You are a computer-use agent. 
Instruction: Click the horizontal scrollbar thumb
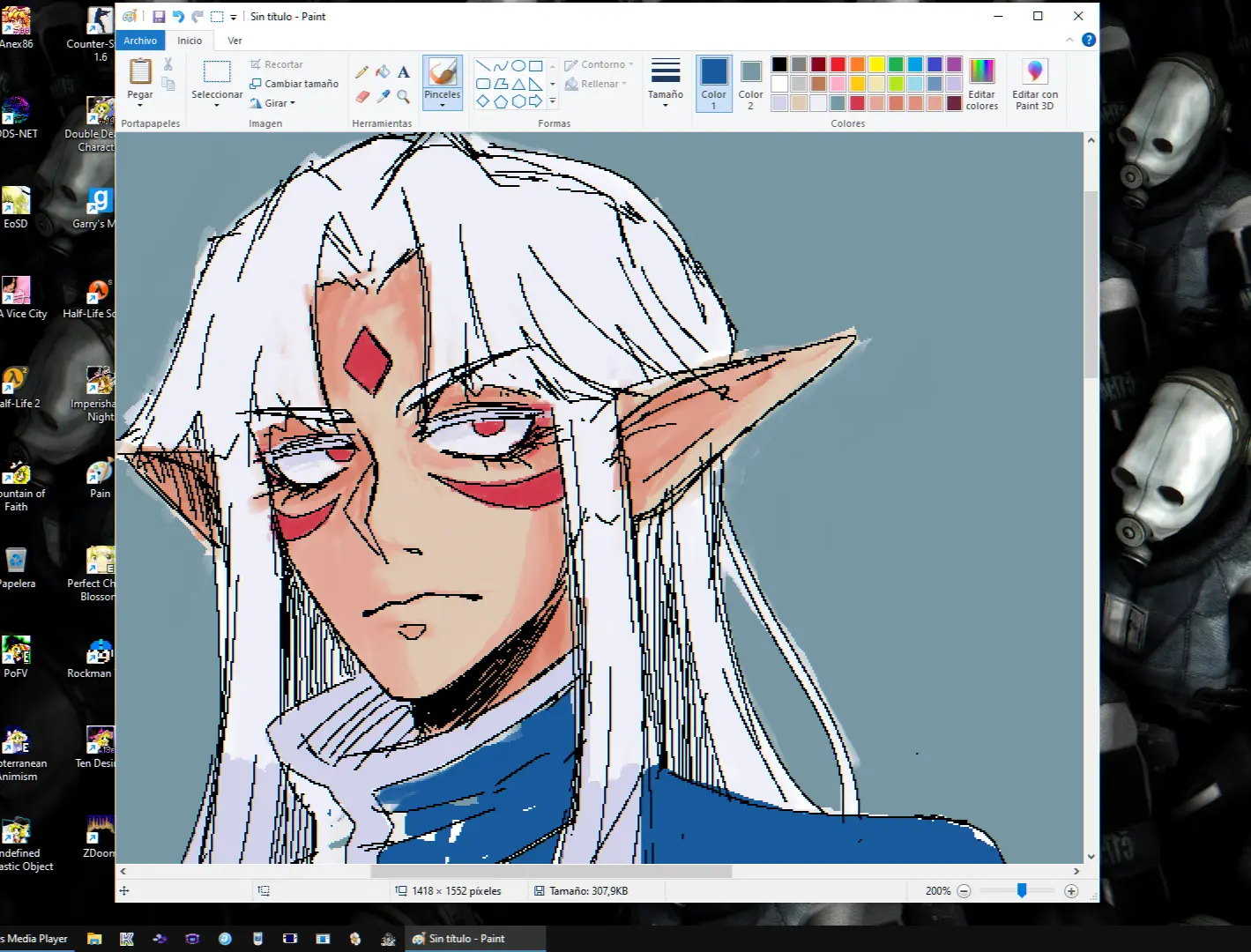point(551,871)
